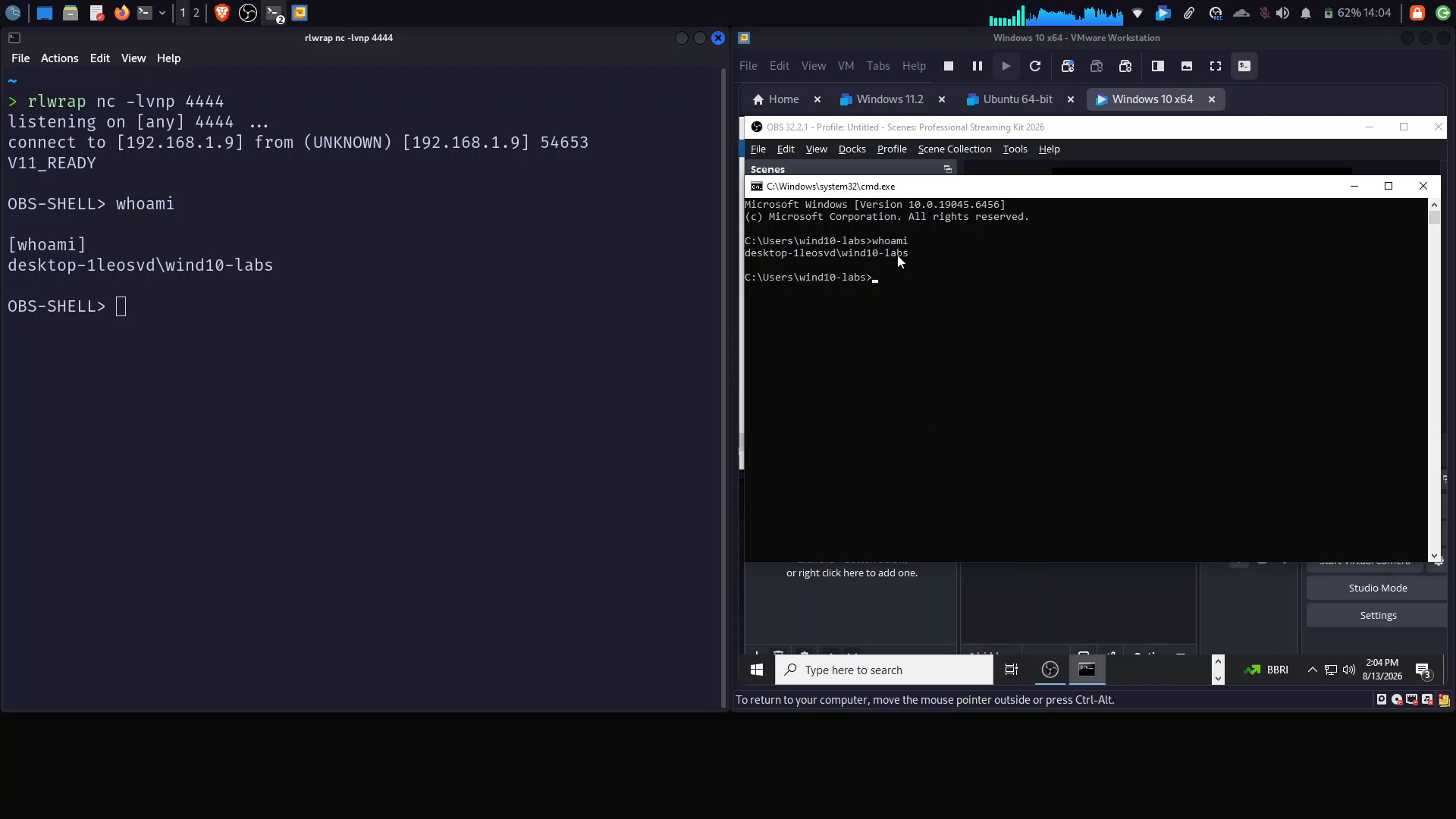
Task: Click the terminal prompt input cursor
Action: (121, 306)
